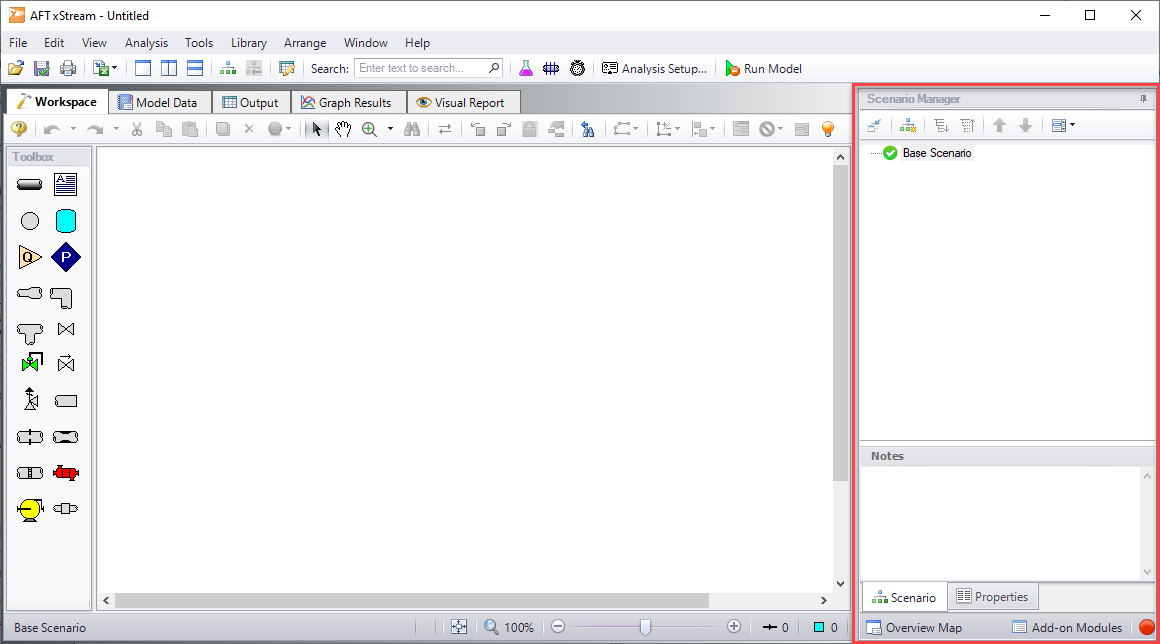This screenshot has width=1160, height=644.
Task: Select the red Heat Exchanger junction
Action: pyautogui.click(x=66, y=472)
